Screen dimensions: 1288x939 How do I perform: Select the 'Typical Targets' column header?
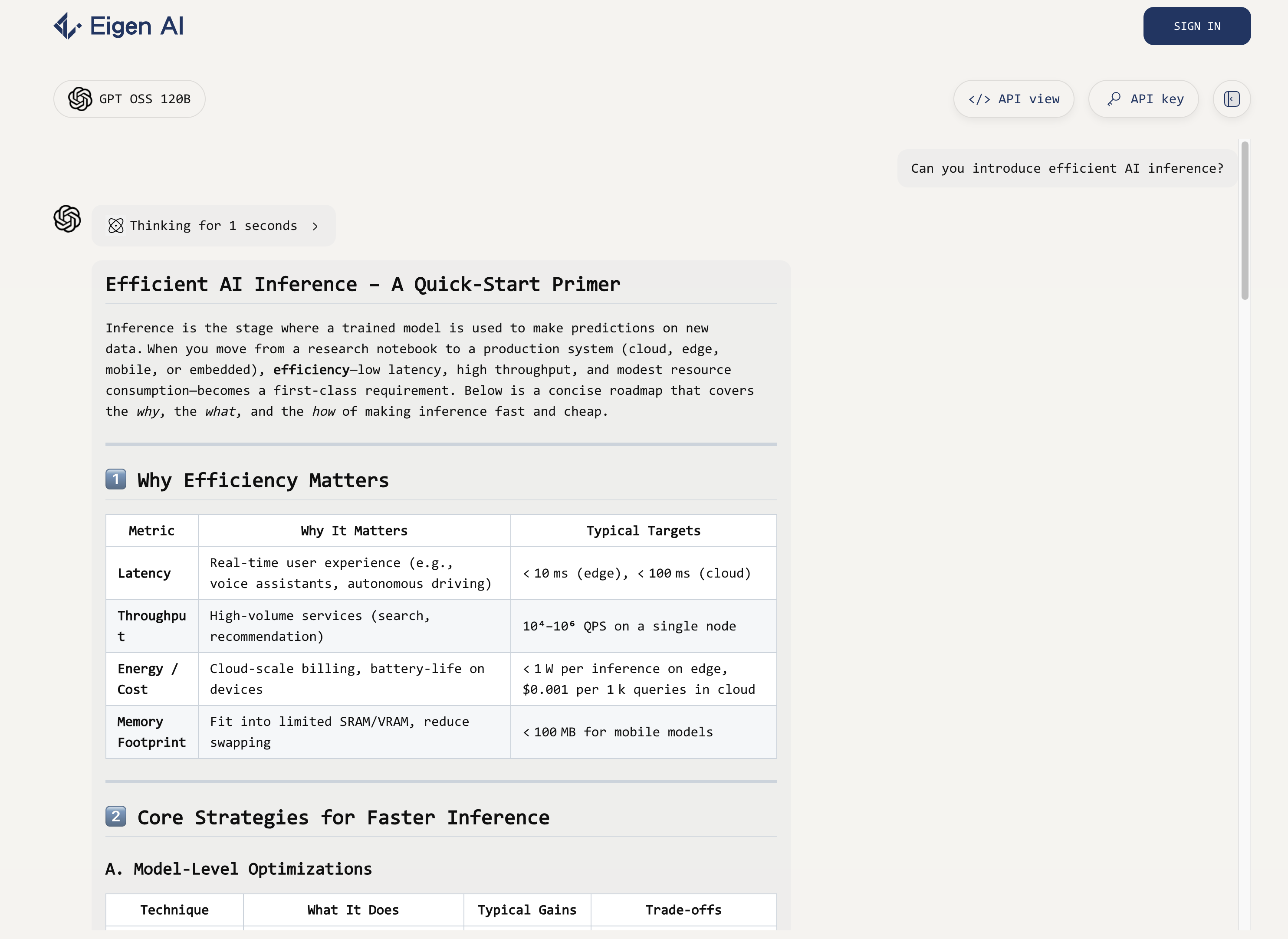point(643,531)
